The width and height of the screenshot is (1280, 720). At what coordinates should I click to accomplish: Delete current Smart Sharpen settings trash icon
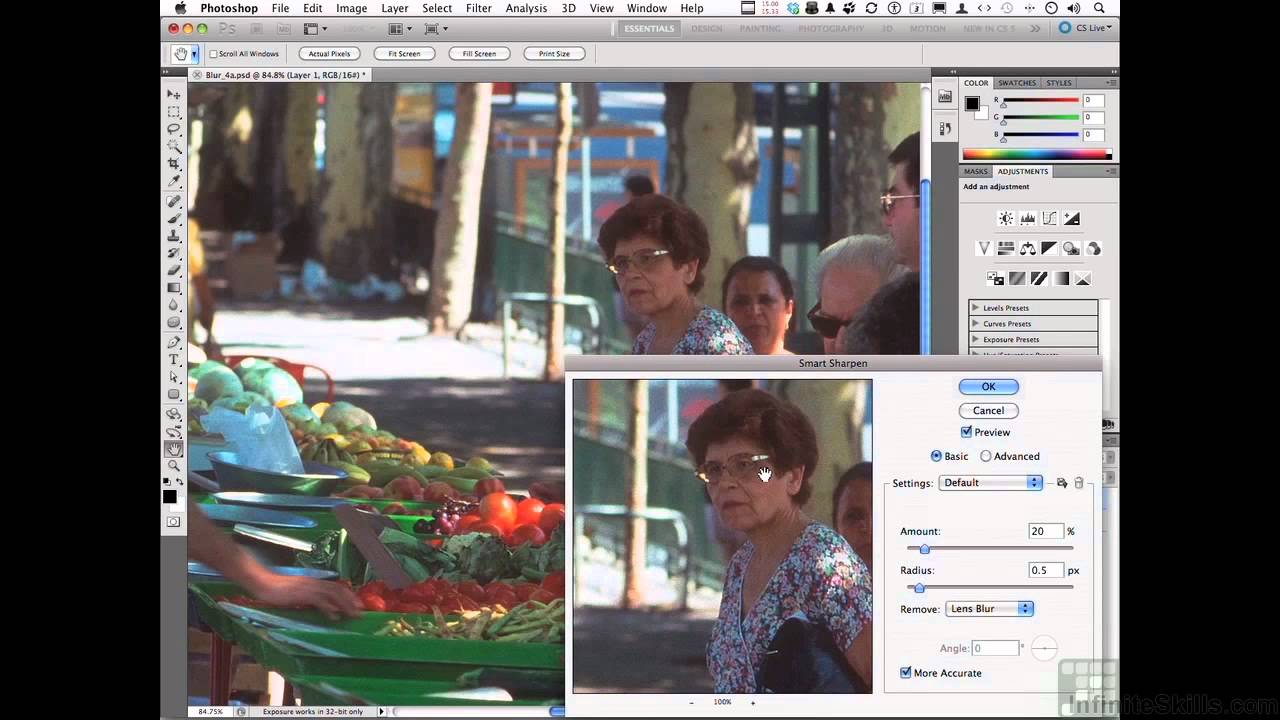click(x=1079, y=483)
